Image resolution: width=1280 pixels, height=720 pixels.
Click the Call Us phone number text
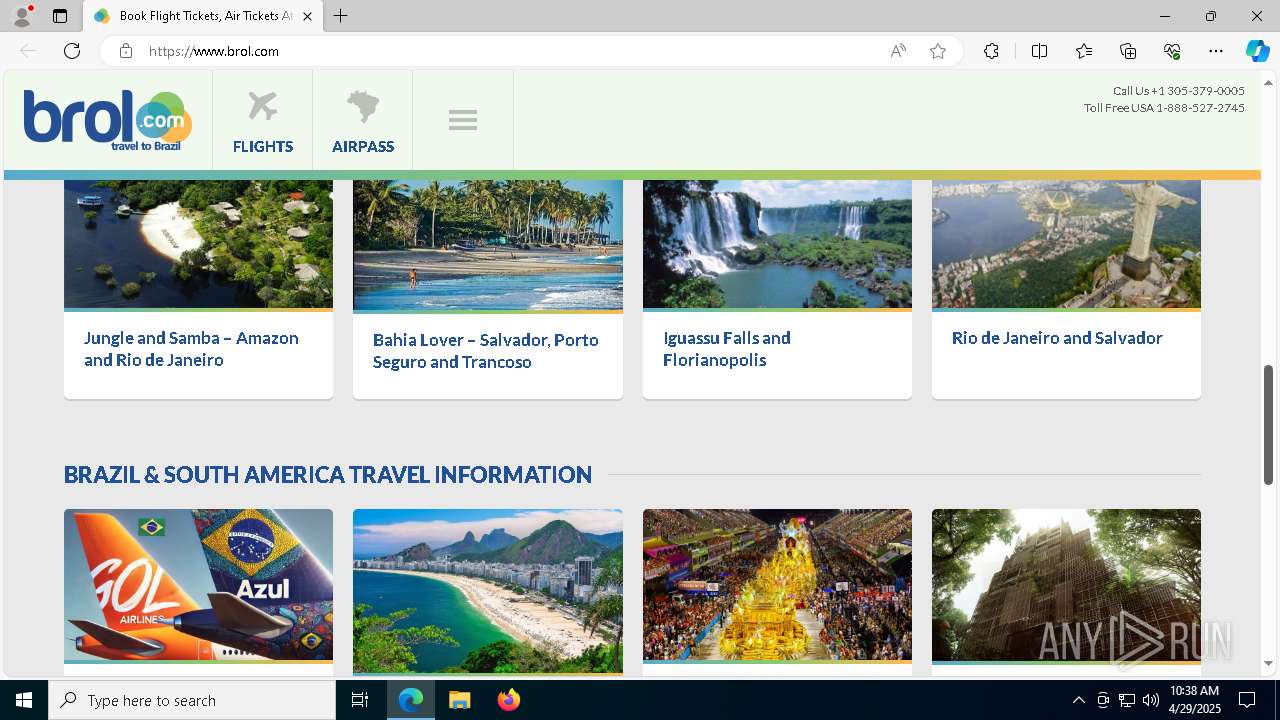point(1179,91)
